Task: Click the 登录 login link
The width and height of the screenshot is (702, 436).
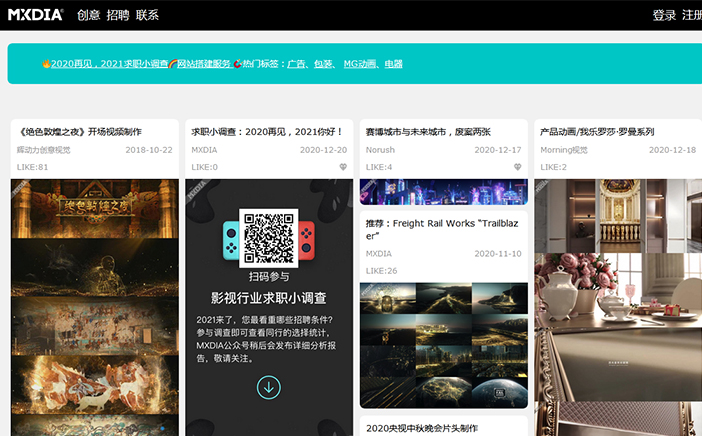Action: 664,15
